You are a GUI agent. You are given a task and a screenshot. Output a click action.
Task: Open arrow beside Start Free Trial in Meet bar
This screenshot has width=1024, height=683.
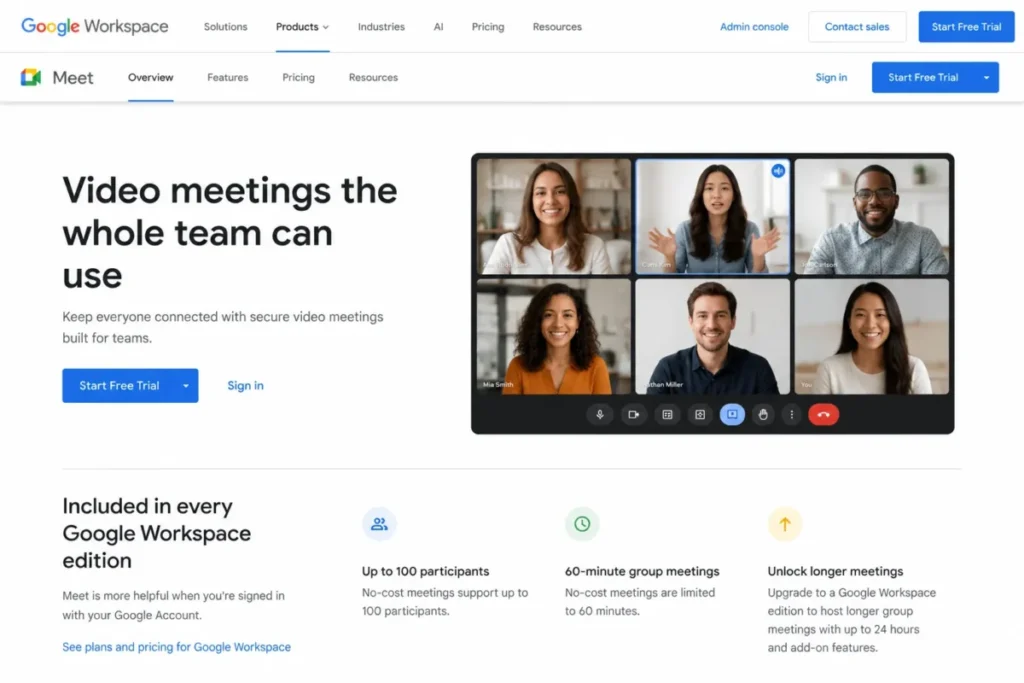click(x=986, y=77)
